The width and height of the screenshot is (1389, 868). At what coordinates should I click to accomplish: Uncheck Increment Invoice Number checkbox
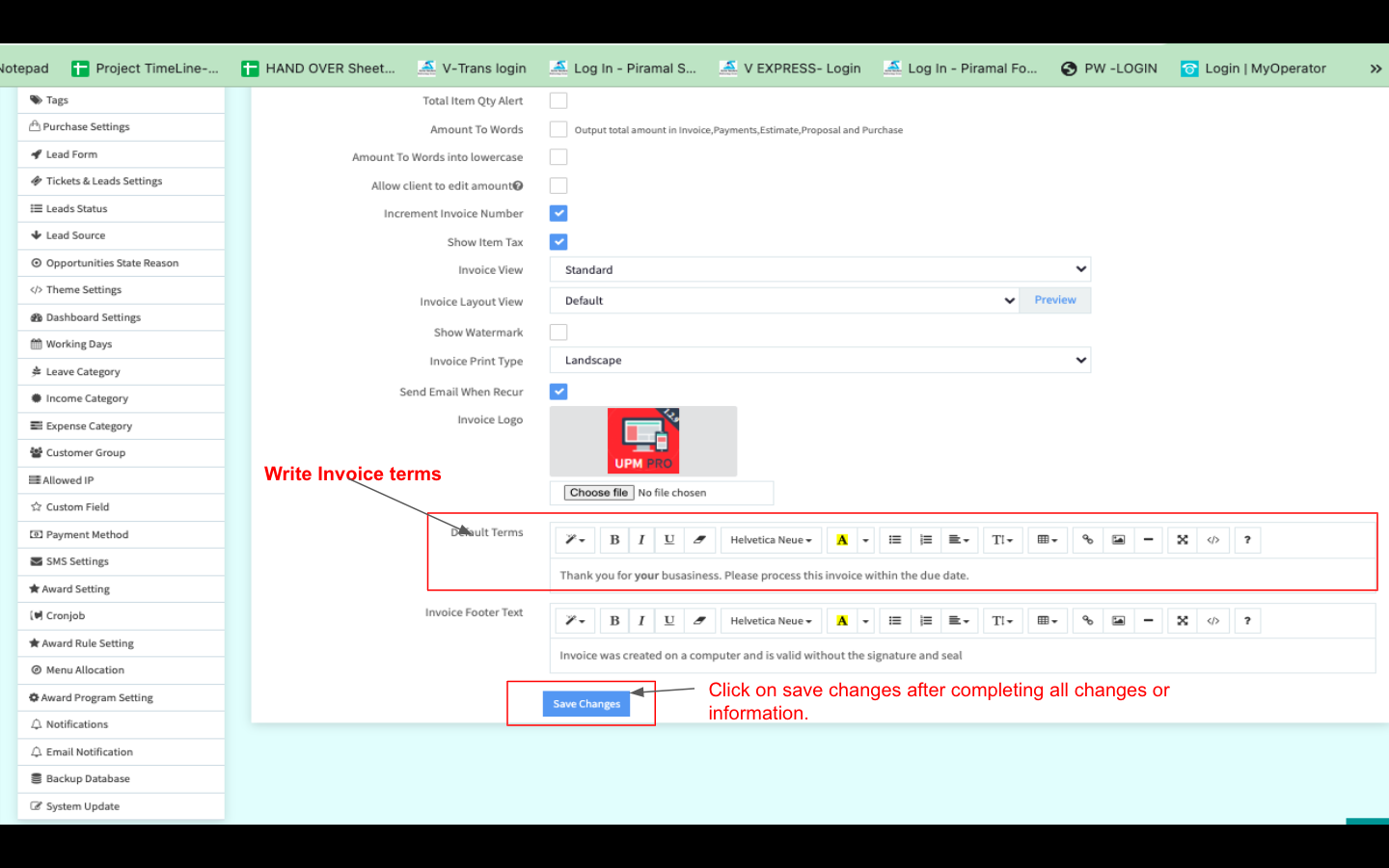click(x=558, y=214)
